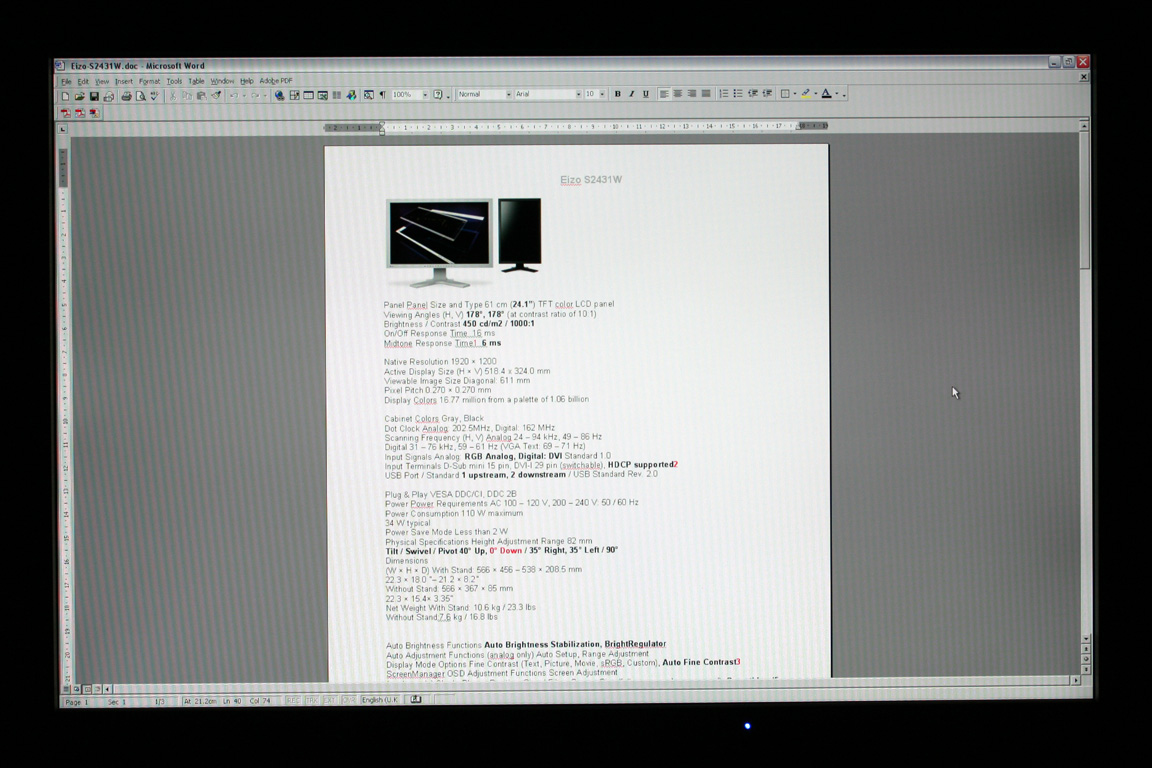
Task: Click the Save icon in the toolbar
Action: click(x=94, y=96)
